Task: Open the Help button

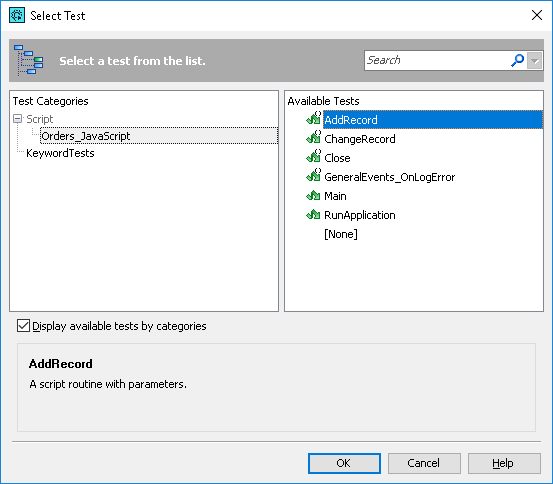Action: (x=504, y=463)
